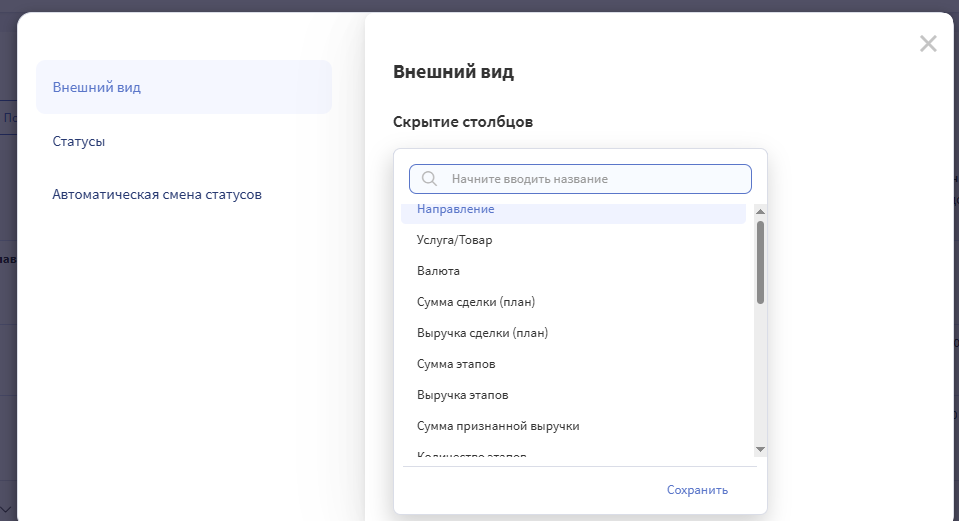This screenshot has height=521, width=959.
Task: Switch to the 'Статусы' tab
Action: (x=79, y=141)
